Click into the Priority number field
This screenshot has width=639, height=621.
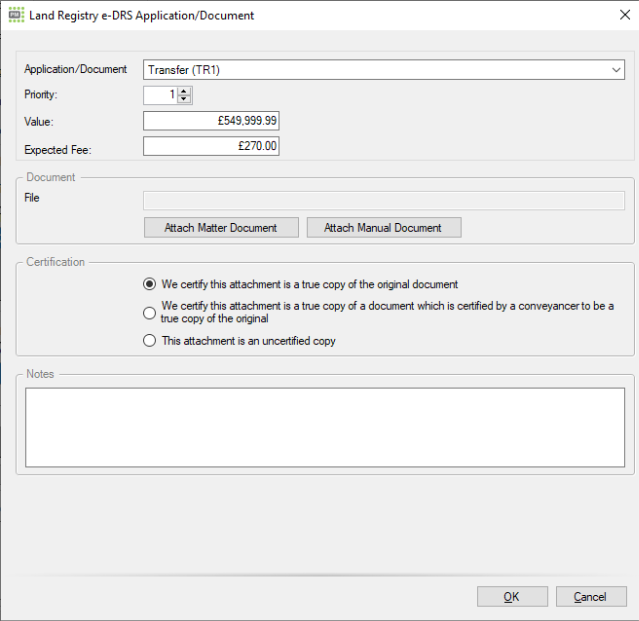click(161, 95)
